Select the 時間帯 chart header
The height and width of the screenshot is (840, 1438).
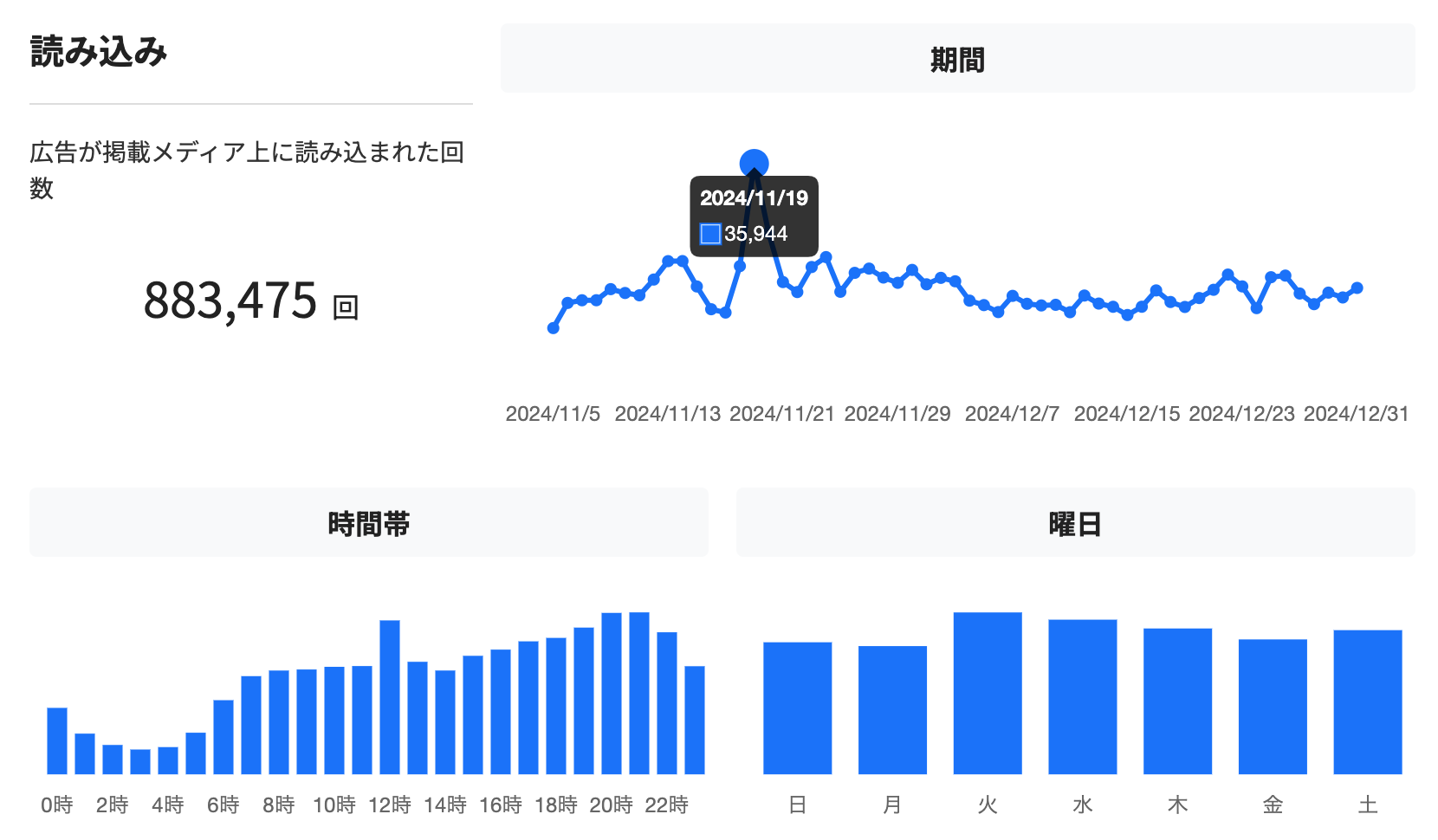point(368,523)
